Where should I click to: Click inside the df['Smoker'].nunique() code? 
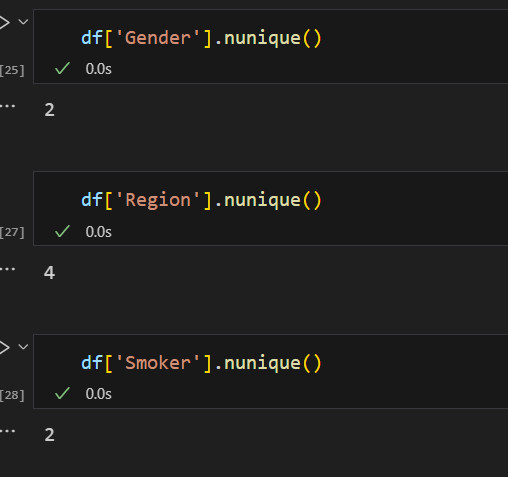point(201,363)
